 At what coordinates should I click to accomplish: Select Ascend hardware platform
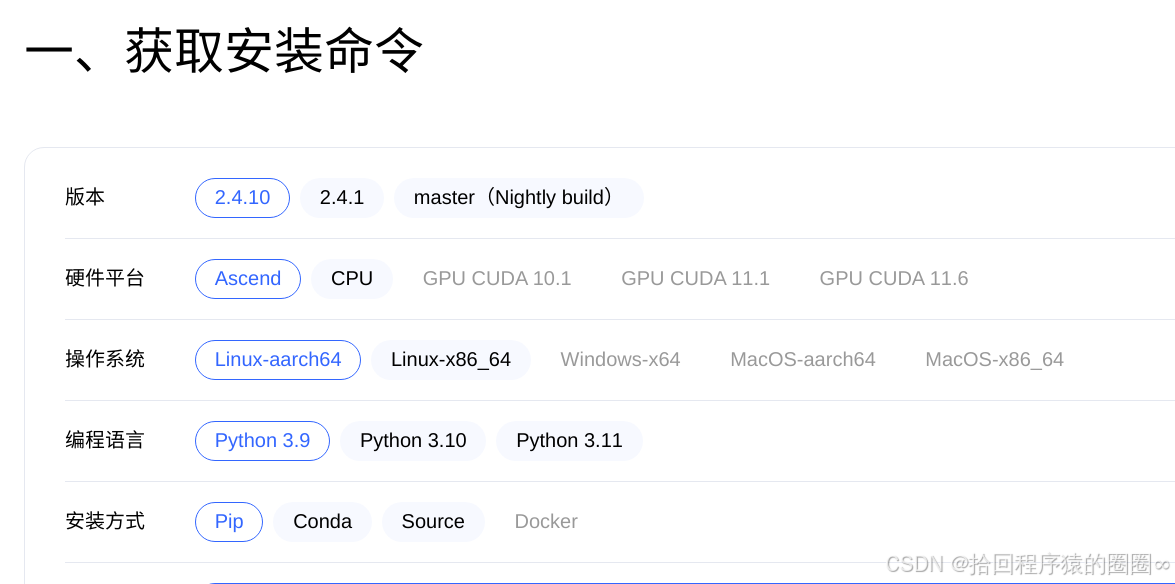coord(248,279)
